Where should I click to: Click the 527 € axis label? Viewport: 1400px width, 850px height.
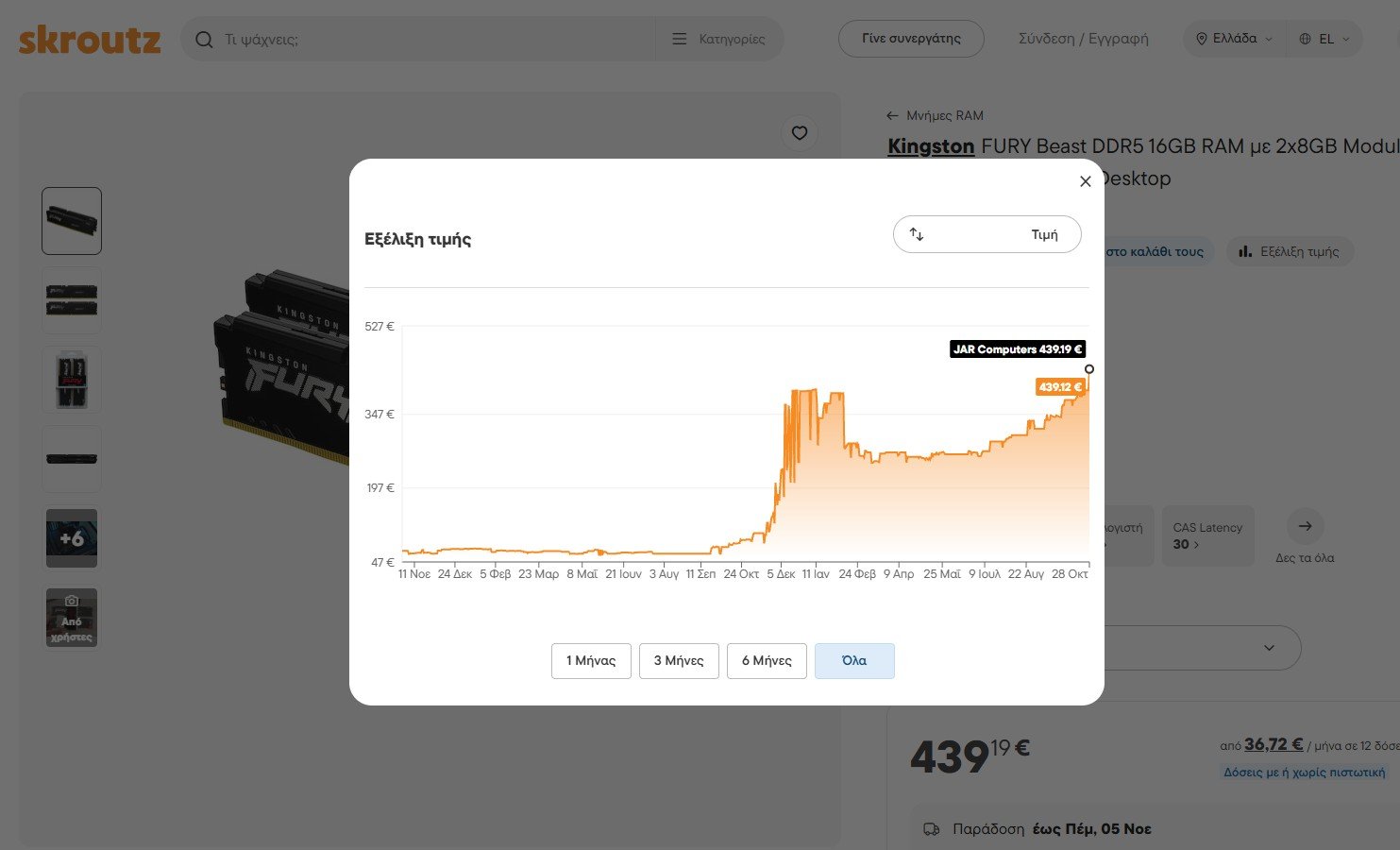(380, 327)
